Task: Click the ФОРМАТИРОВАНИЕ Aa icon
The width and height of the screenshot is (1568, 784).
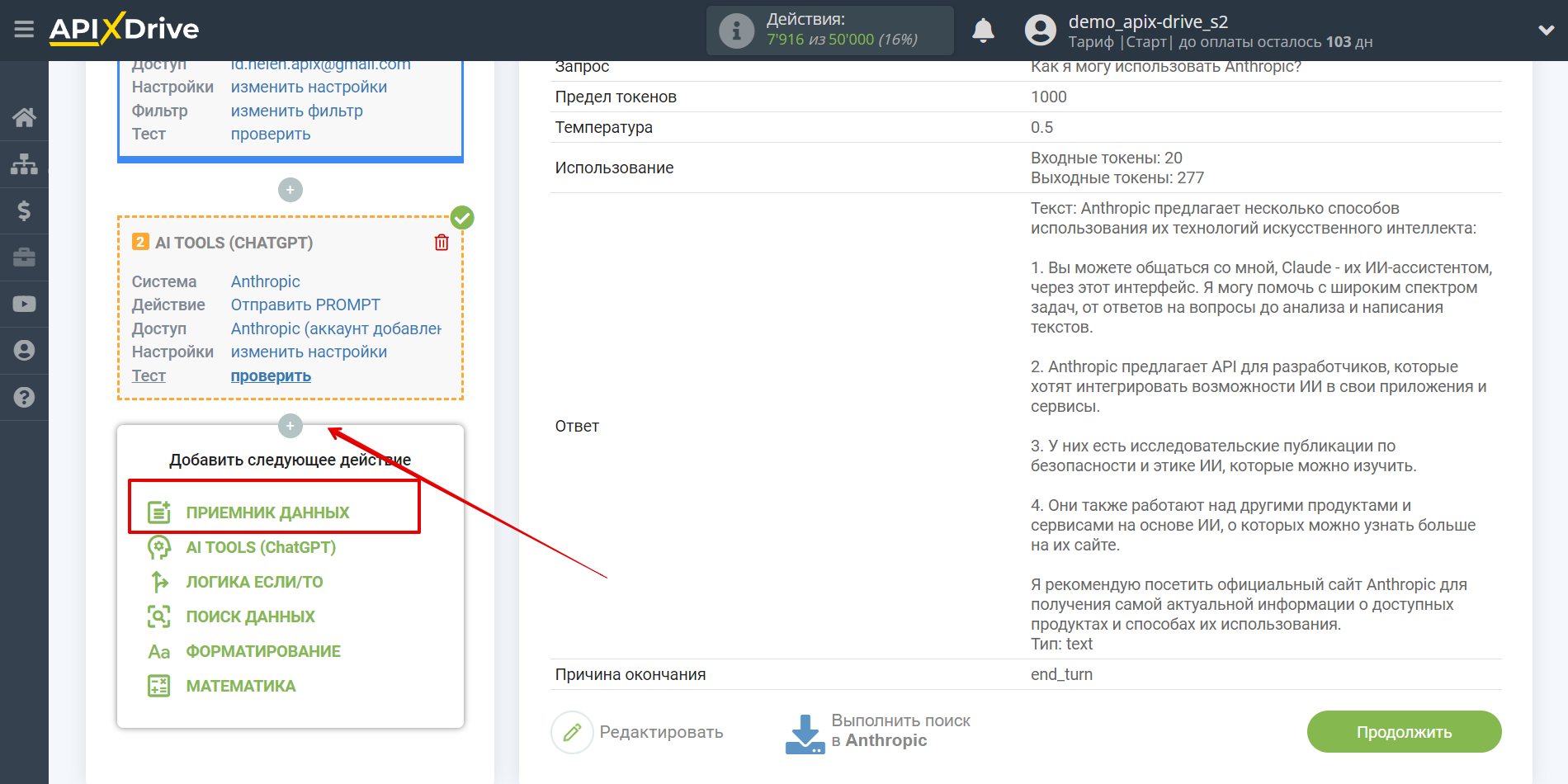Action: [x=158, y=652]
